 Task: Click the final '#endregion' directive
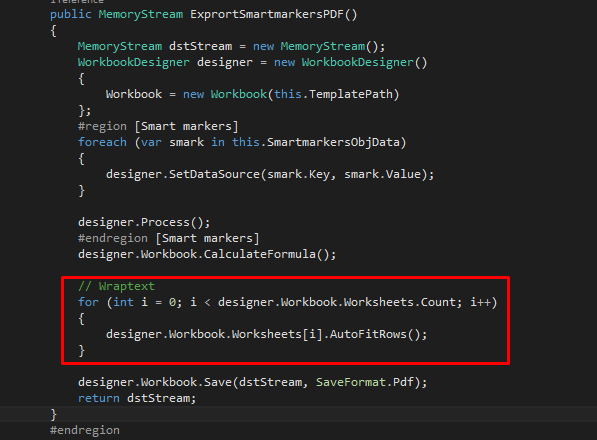coord(85,430)
